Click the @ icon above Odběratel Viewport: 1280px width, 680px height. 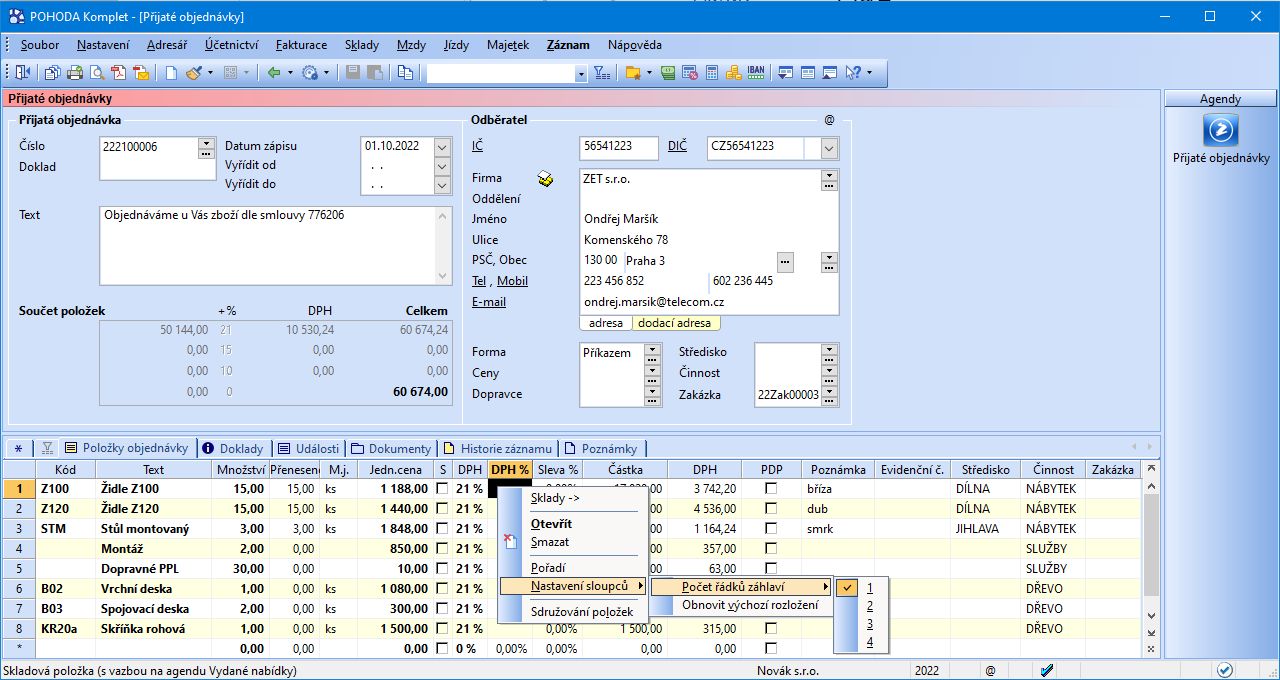829,120
